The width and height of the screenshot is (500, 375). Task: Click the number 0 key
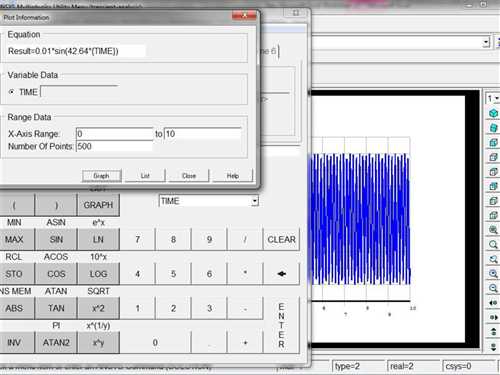[155, 343]
